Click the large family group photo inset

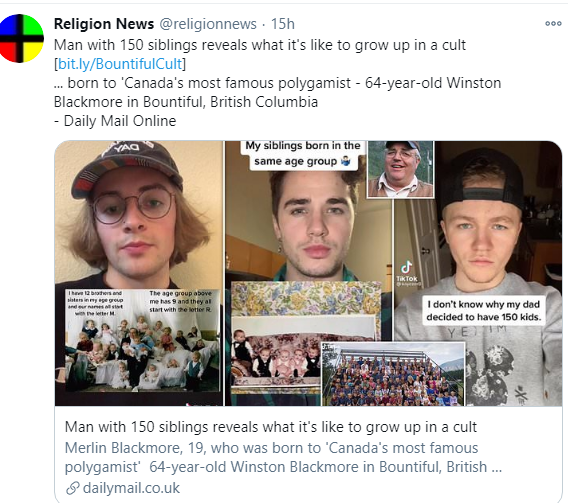(393, 374)
